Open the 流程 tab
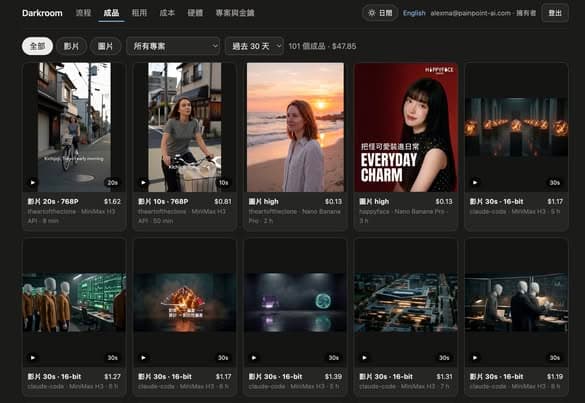The width and height of the screenshot is (585, 403). coord(83,13)
